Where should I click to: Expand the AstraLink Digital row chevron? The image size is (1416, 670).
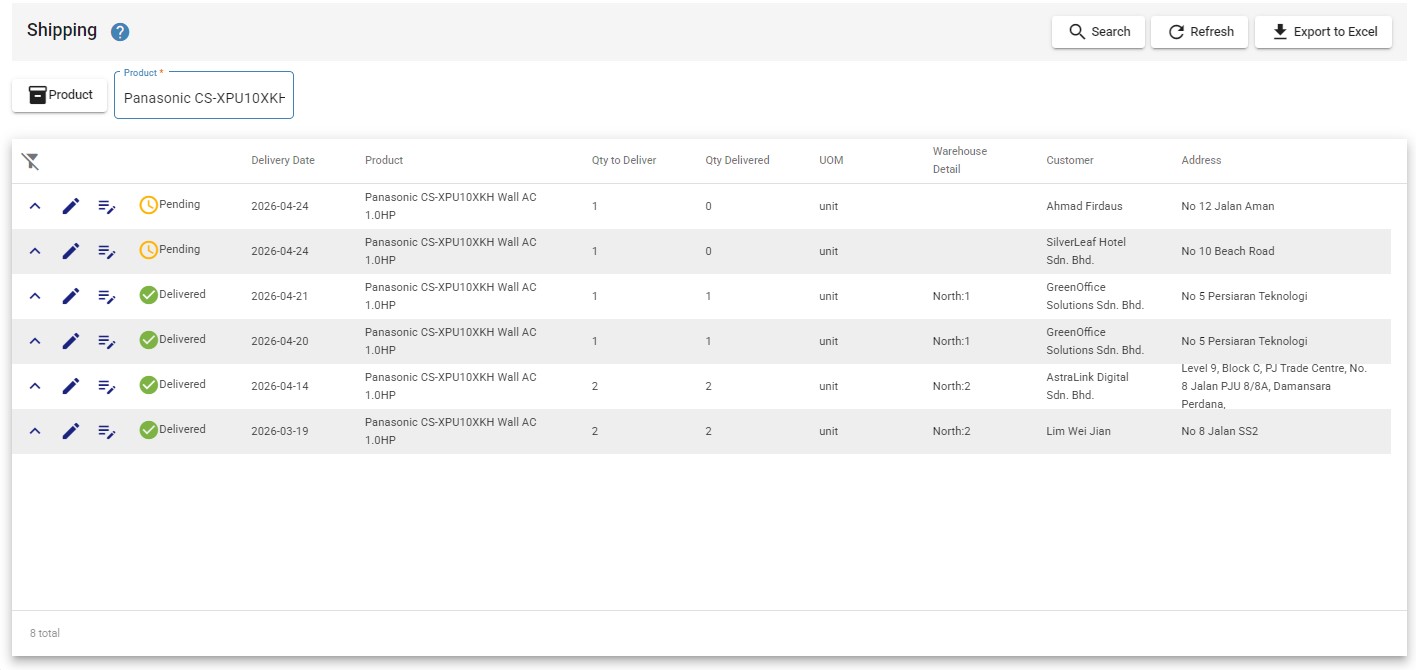(x=35, y=387)
